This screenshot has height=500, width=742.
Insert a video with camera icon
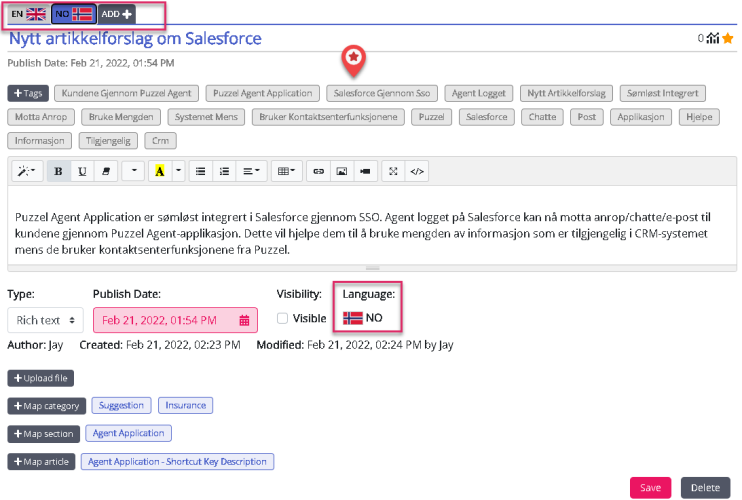(365, 171)
